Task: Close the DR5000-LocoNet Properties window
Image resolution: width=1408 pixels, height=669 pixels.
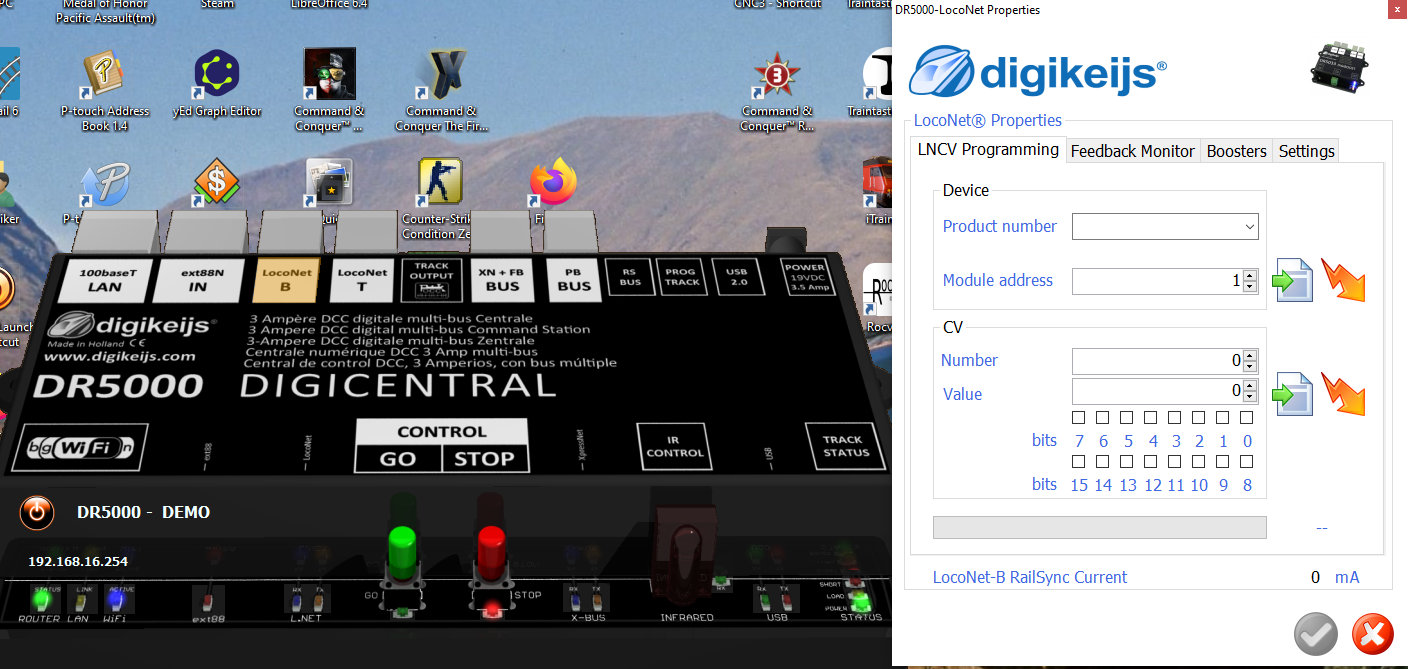Action: click(x=1396, y=10)
